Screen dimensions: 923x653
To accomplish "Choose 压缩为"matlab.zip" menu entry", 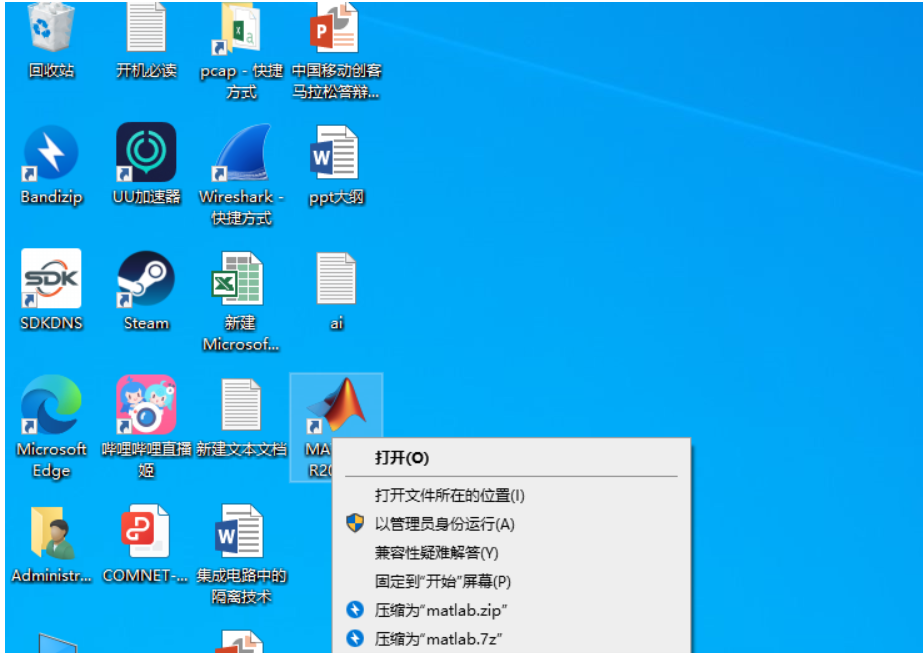I will click(x=511, y=610).
